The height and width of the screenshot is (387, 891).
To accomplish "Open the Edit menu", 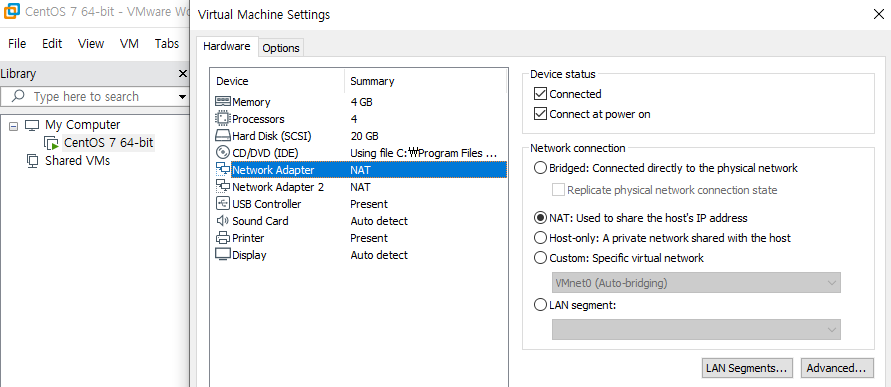I will (52, 44).
